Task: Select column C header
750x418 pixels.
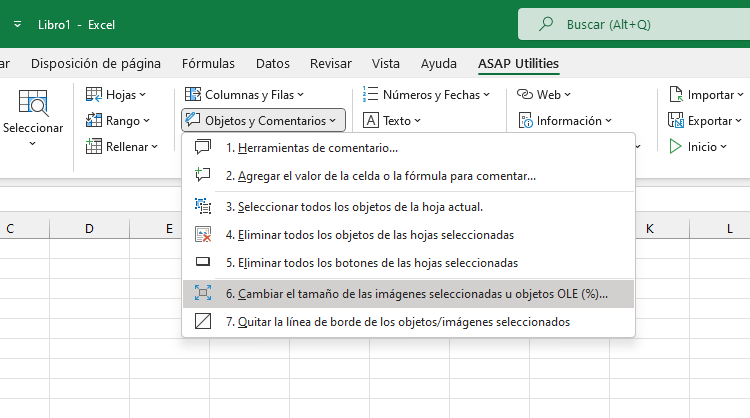Action: [x=24, y=229]
